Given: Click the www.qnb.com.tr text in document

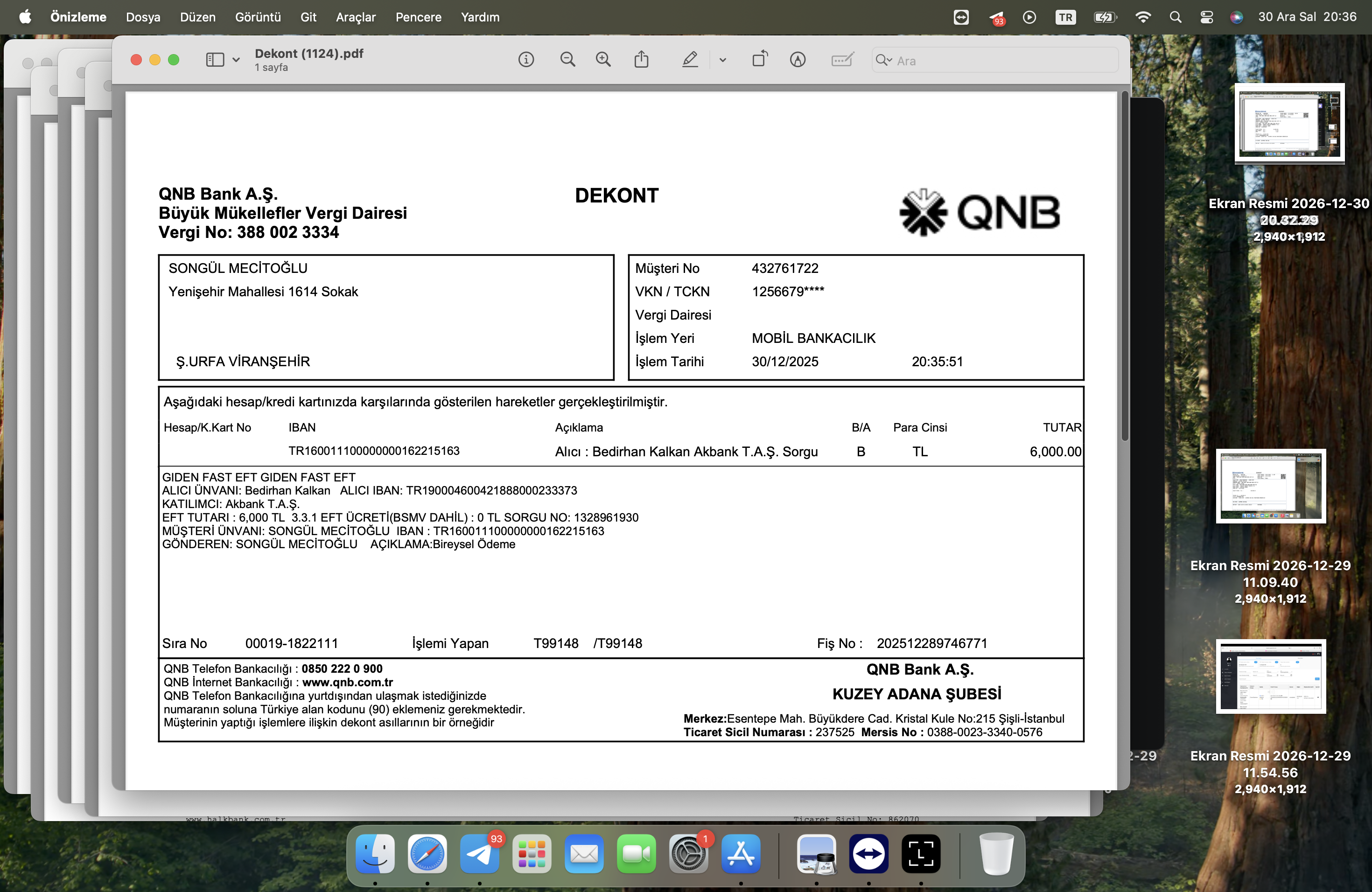Looking at the screenshot, I should pyautogui.click(x=348, y=682).
